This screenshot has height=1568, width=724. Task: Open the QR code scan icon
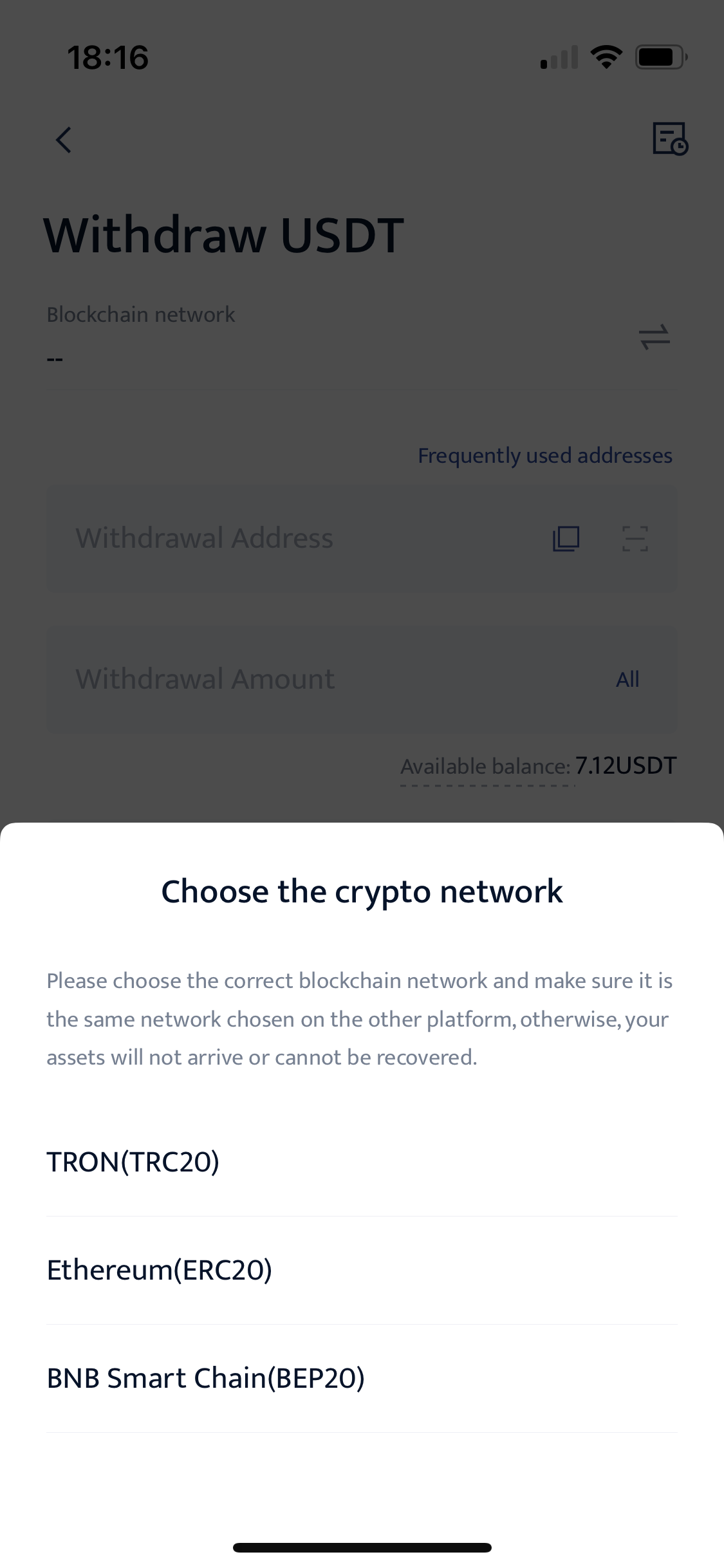click(x=635, y=538)
